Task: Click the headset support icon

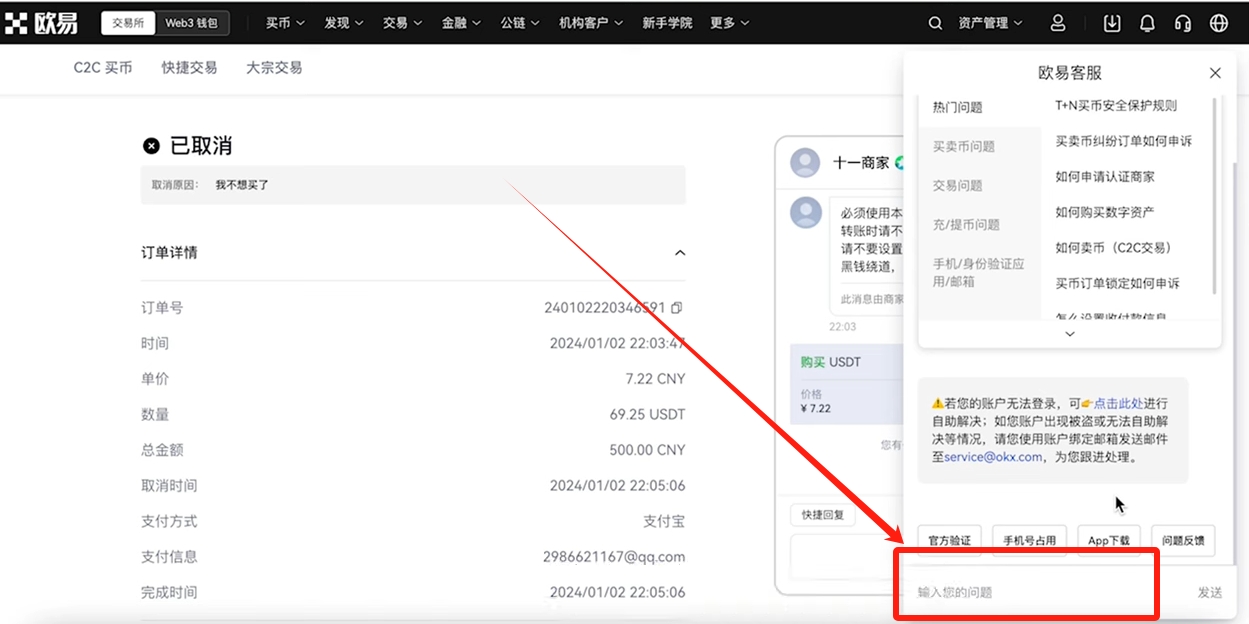Action: [1183, 23]
